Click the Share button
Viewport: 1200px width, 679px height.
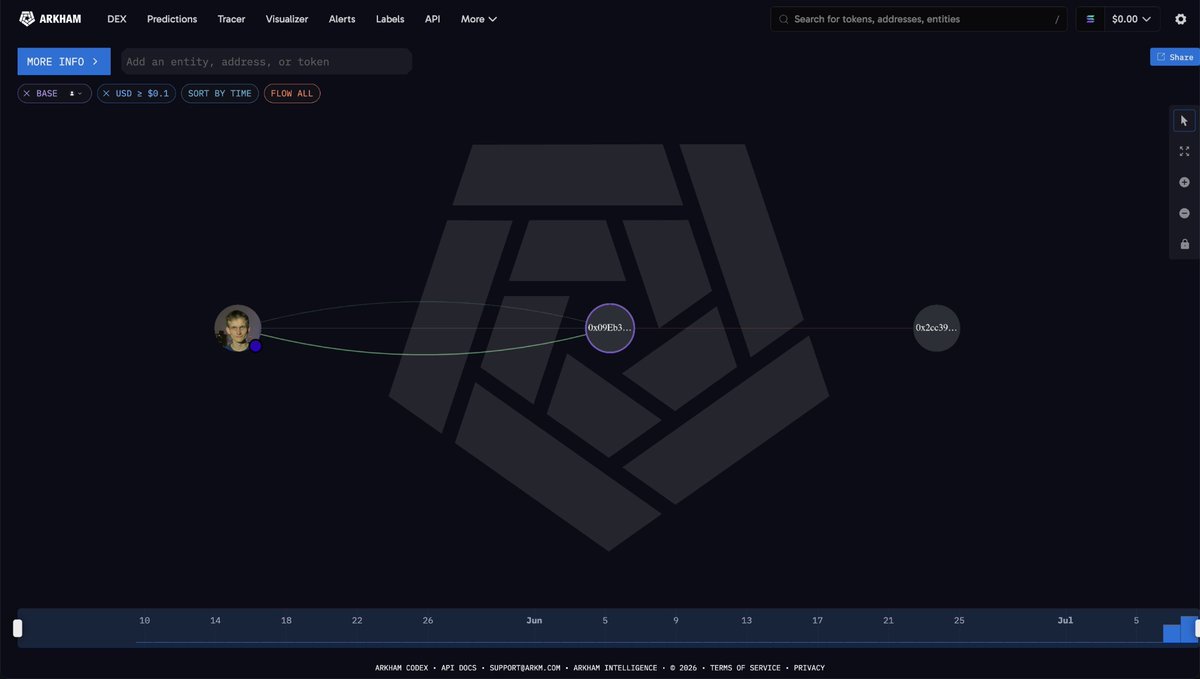1175,57
